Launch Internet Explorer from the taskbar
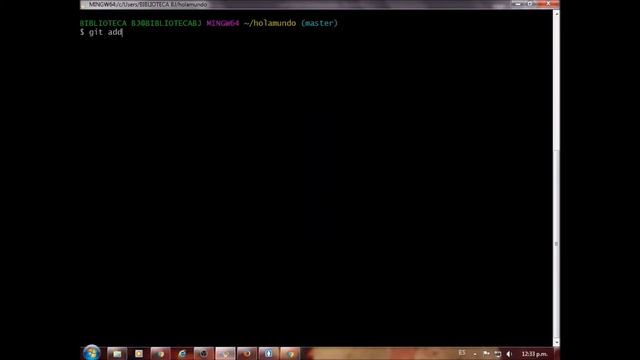640x360 pixels. tap(182, 353)
